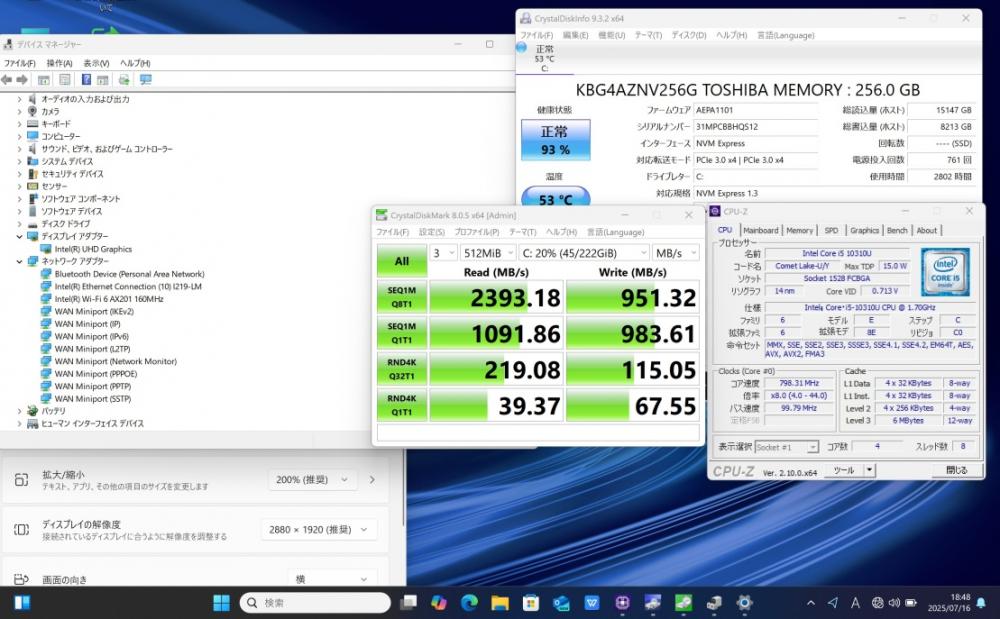The image size is (1000, 619).
Task: Click the センサー category icon
Action: point(33,186)
